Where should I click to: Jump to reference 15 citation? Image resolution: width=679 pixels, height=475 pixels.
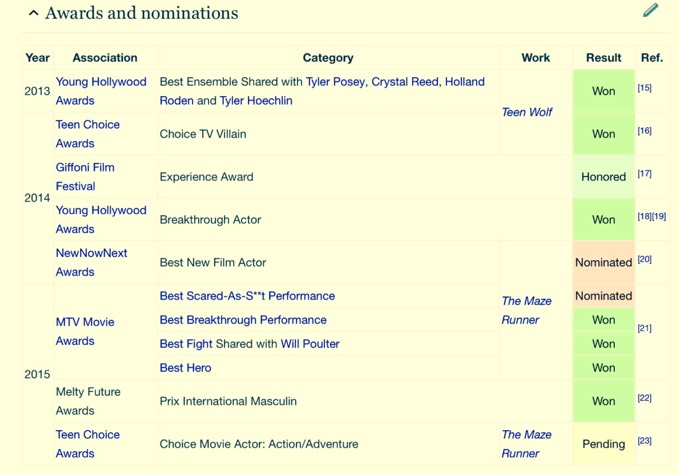[644, 88]
